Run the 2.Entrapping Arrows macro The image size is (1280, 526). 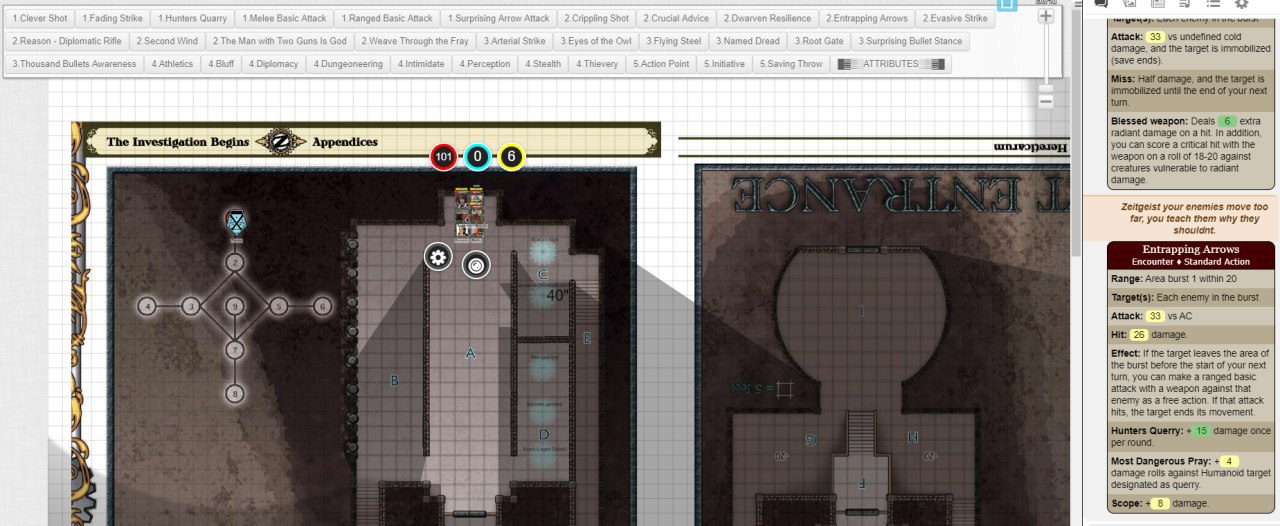(867, 18)
